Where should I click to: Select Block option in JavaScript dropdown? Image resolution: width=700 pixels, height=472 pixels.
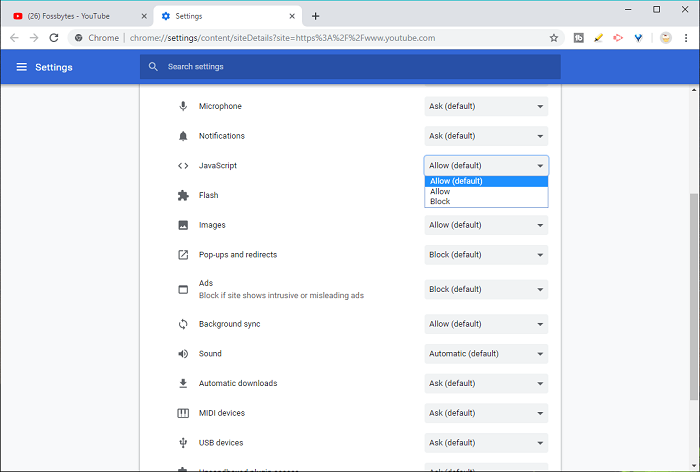click(440, 202)
